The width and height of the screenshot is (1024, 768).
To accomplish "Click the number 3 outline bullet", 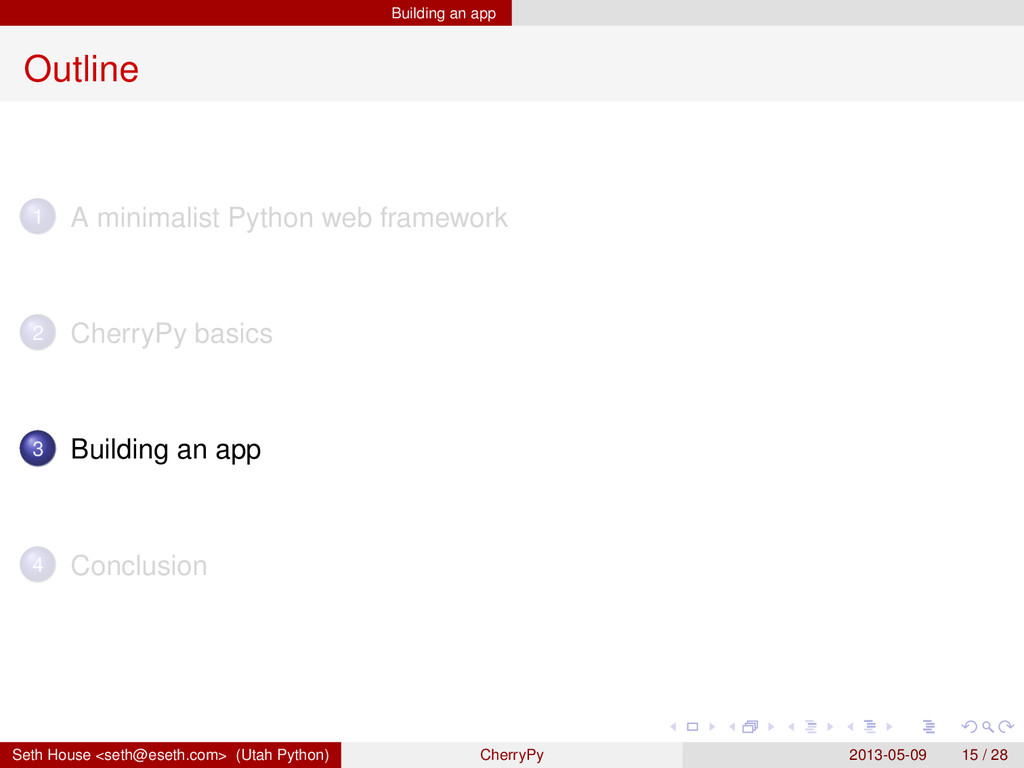I will click(x=38, y=449).
